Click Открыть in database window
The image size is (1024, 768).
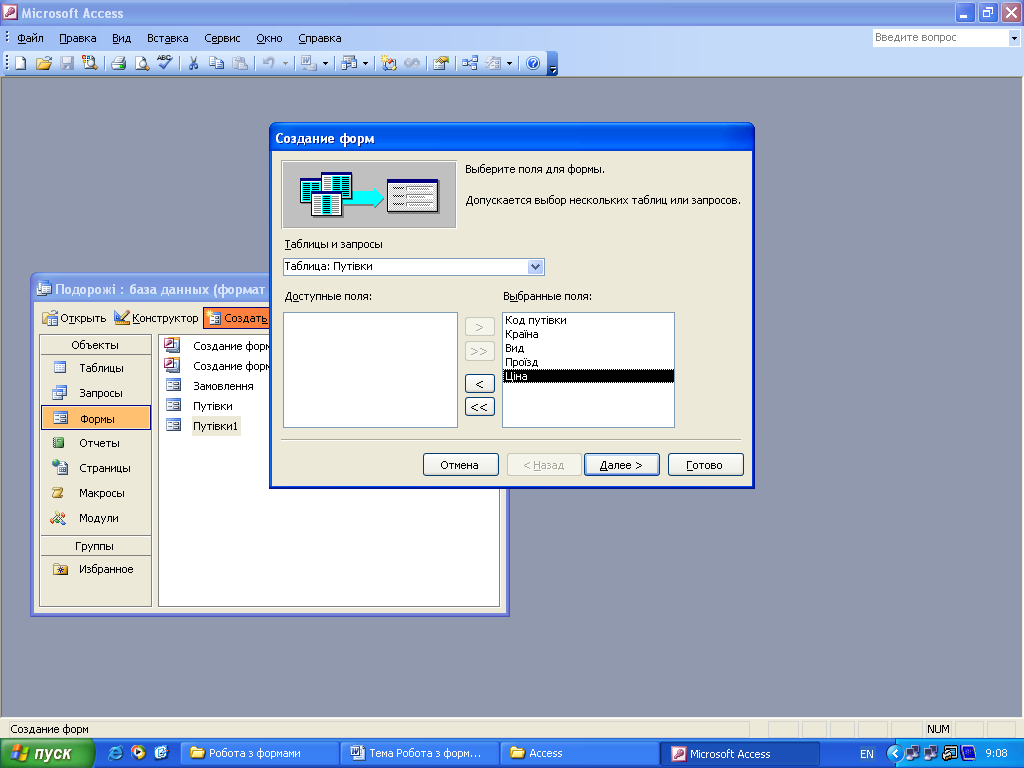(x=74, y=318)
